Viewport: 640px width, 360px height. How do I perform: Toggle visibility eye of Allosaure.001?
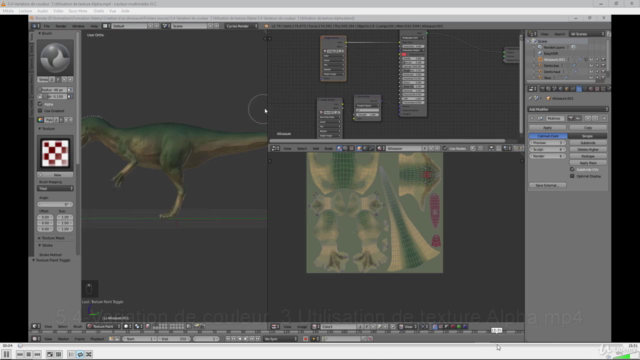pyautogui.click(x=591, y=60)
